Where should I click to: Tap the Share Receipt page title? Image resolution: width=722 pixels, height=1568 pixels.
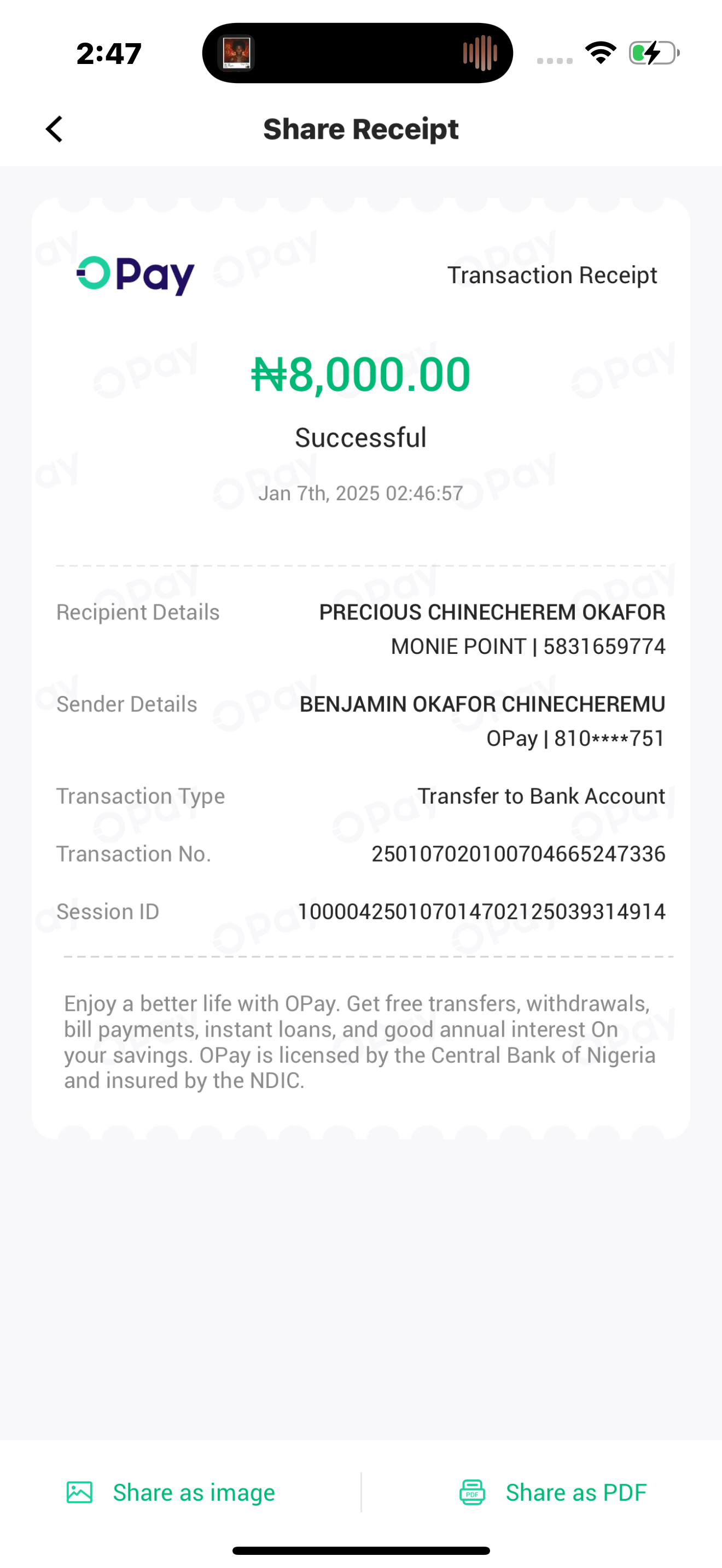coord(360,129)
